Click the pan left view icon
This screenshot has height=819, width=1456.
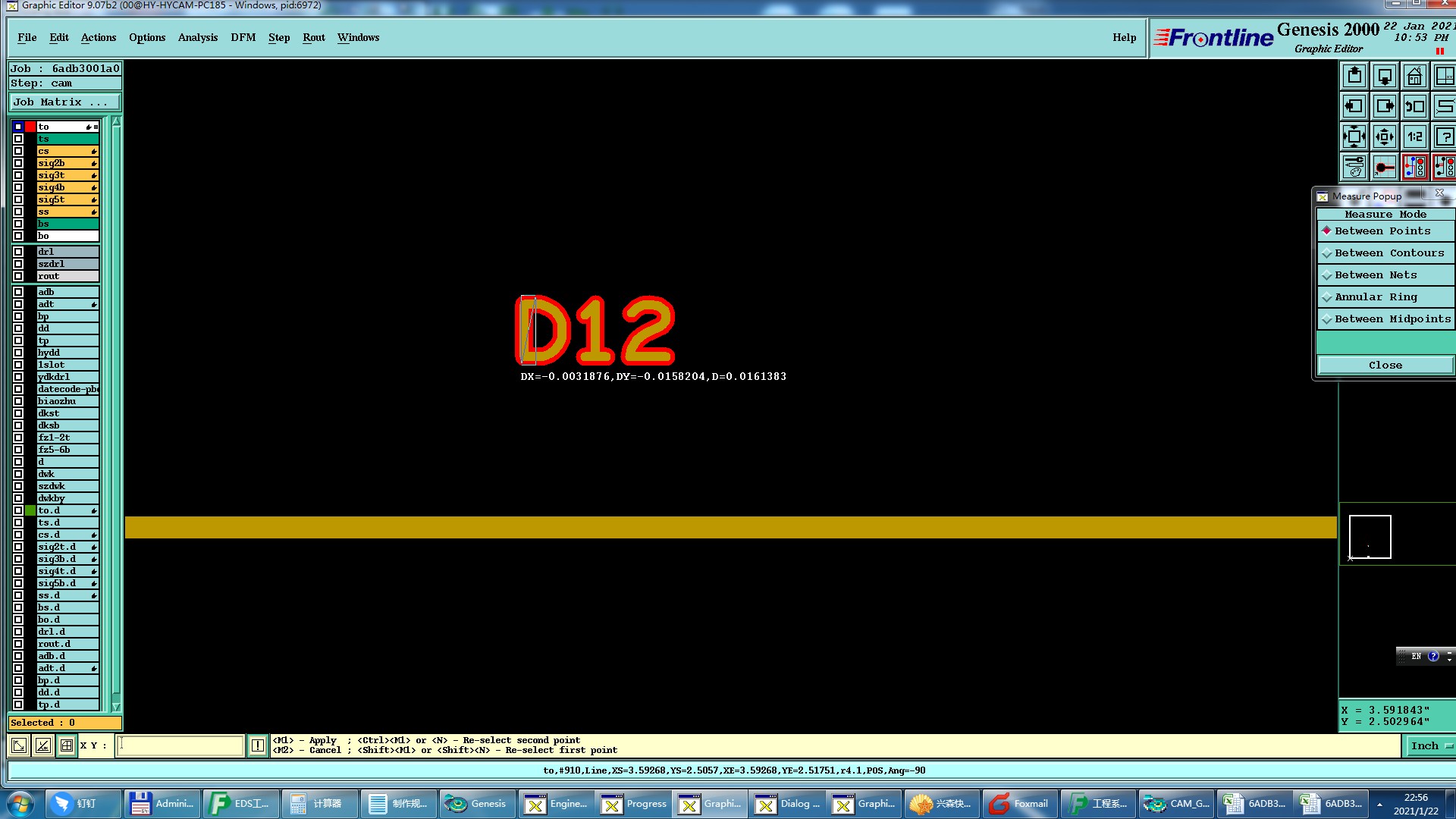tap(1354, 106)
